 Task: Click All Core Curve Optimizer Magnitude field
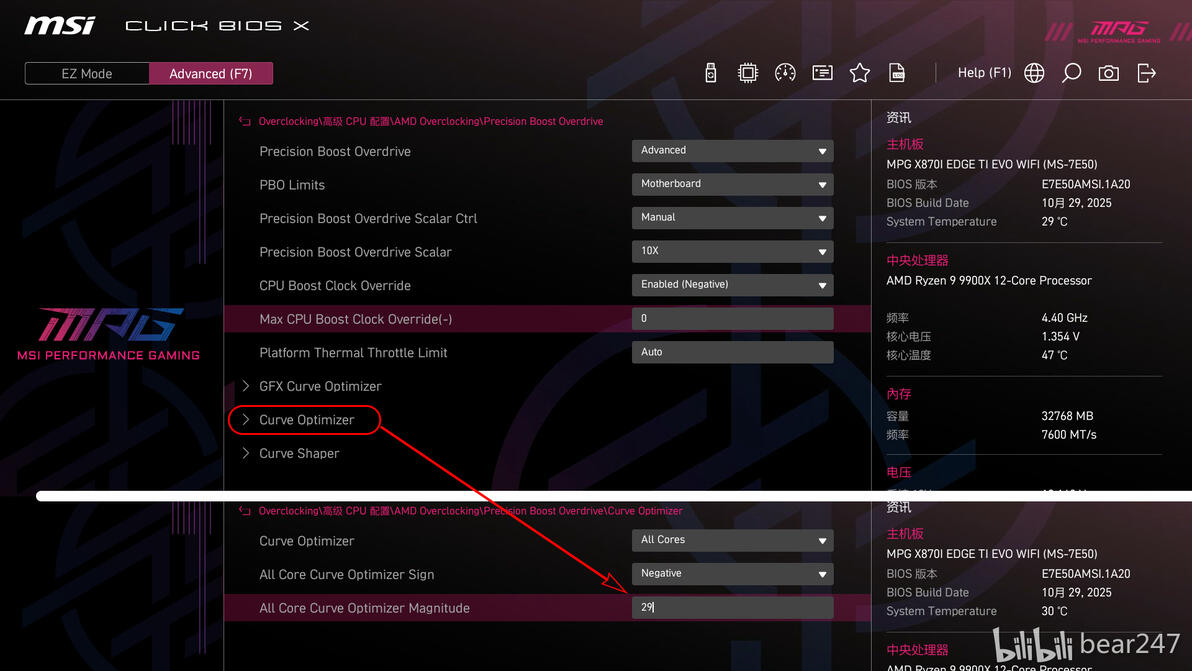(732, 607)
